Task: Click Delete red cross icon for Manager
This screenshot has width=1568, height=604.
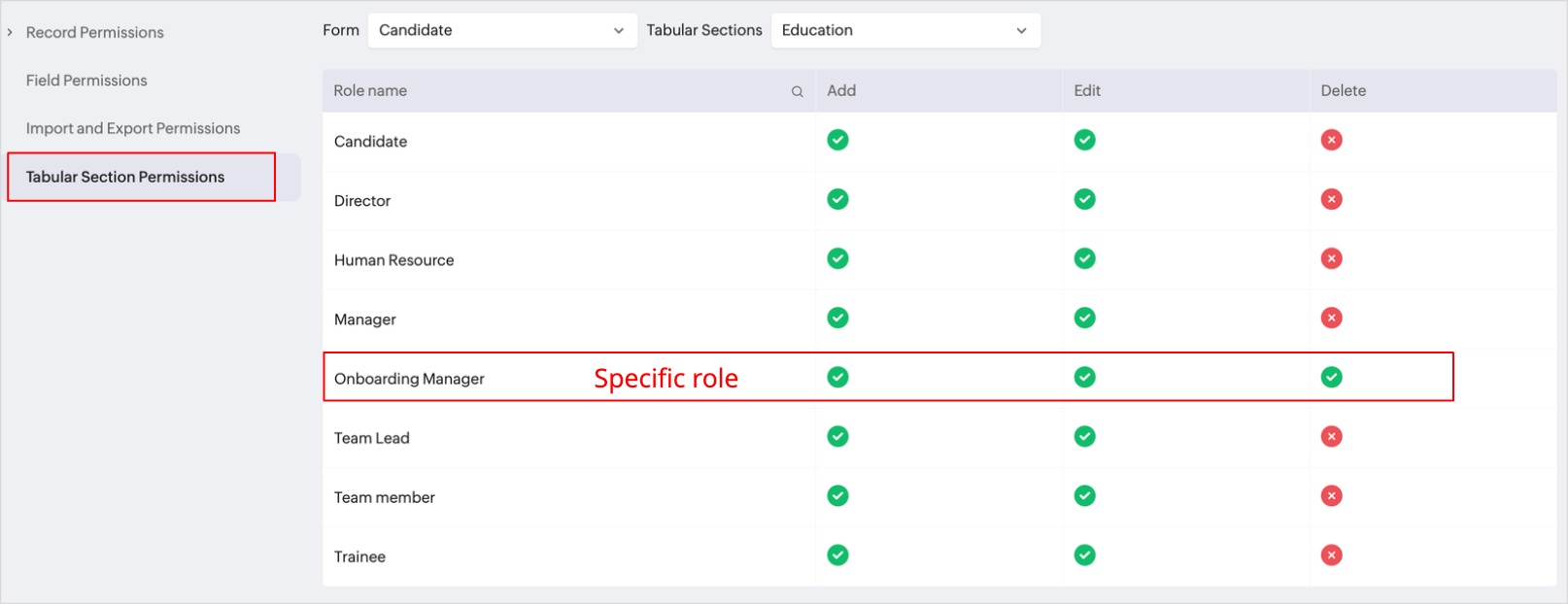Action: tap(1331, 318)
